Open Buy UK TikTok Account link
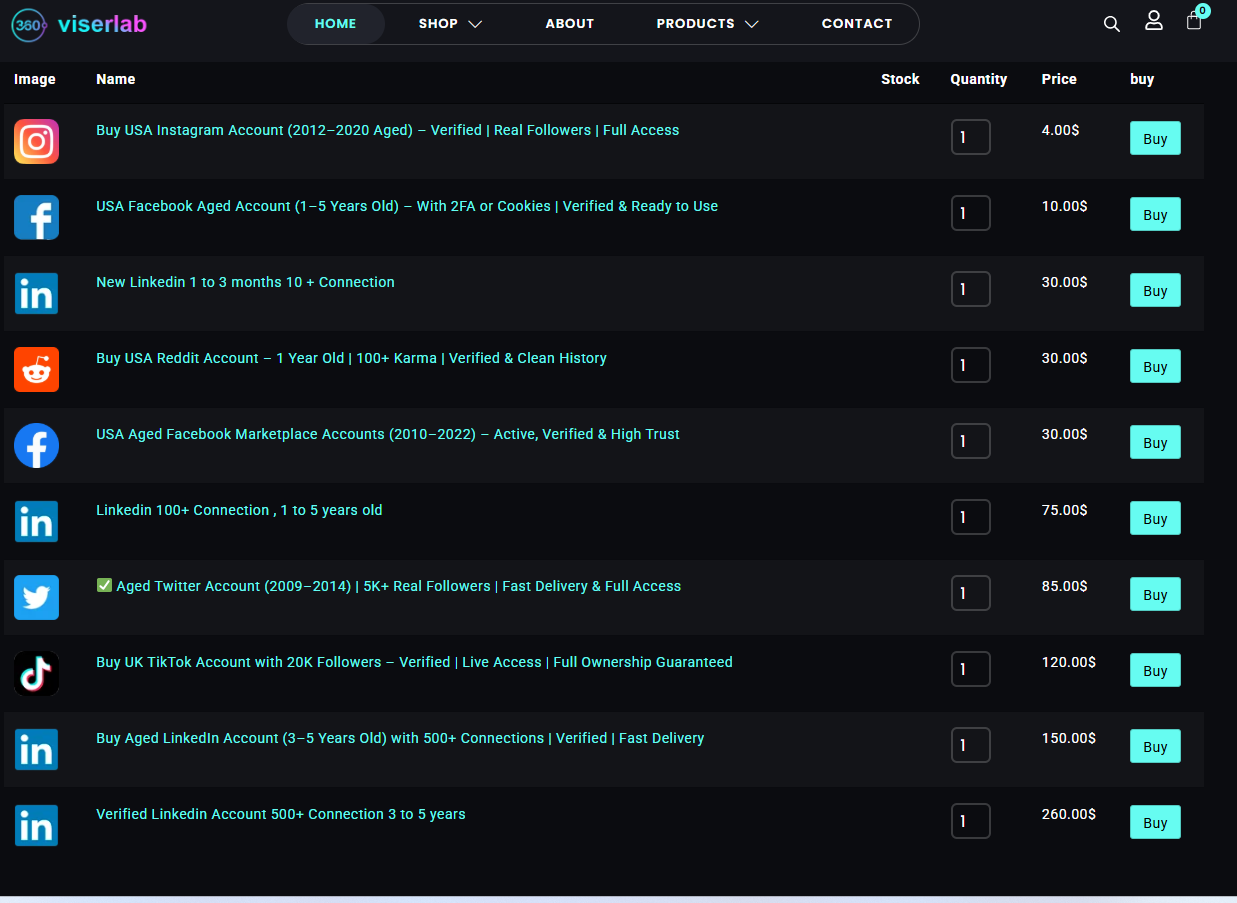 [414, 662]
